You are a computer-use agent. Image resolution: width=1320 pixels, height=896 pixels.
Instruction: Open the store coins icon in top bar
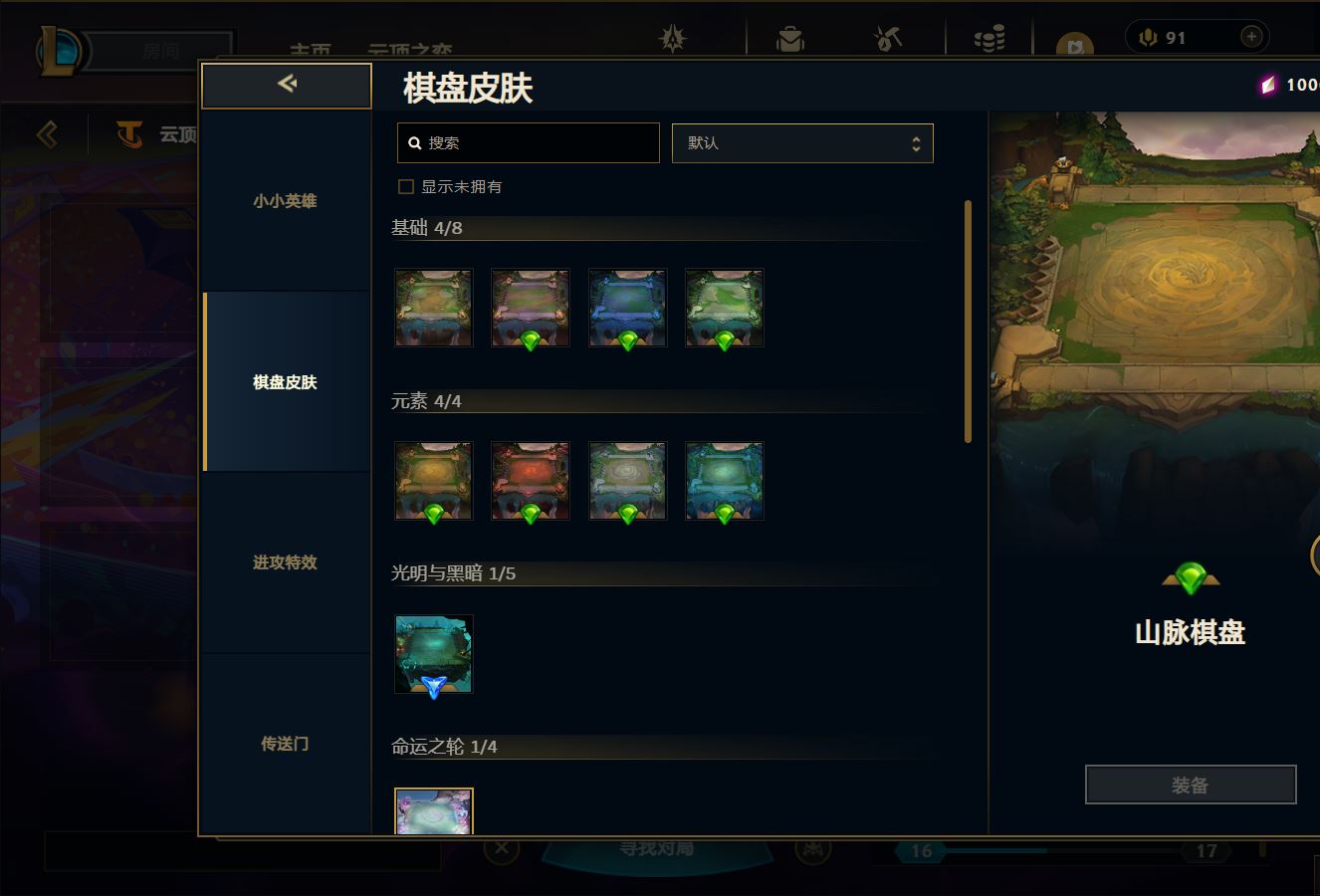[x=989, y=39]
